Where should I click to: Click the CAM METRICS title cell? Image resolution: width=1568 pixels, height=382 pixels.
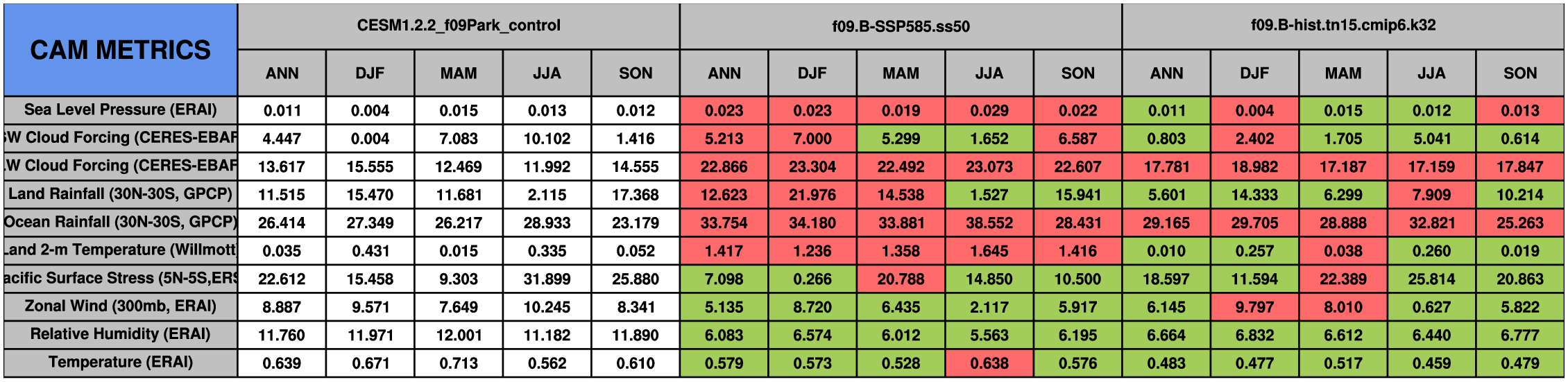point(120,50)
